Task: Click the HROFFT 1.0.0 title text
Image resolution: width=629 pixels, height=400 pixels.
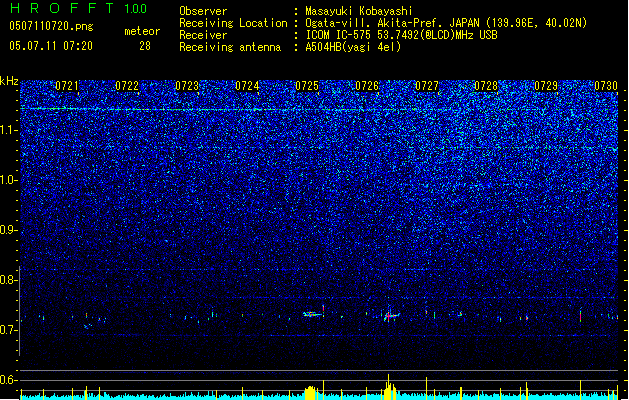Action: coord(79,8)
